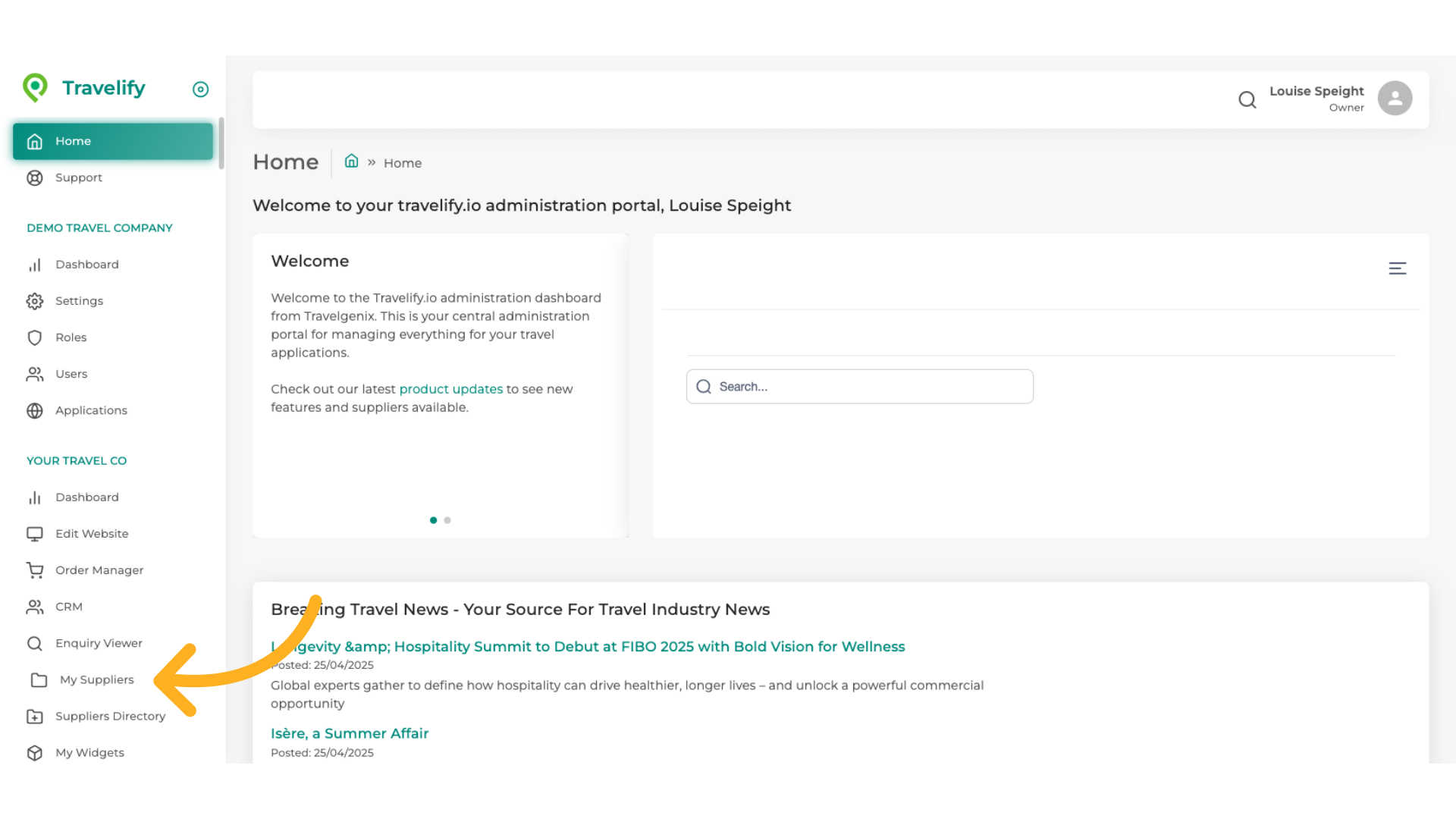The width and height of the screenshot is (1456, 819).
Task: Toggle the sidebar pin circle icon
Action: coord(200,89)
